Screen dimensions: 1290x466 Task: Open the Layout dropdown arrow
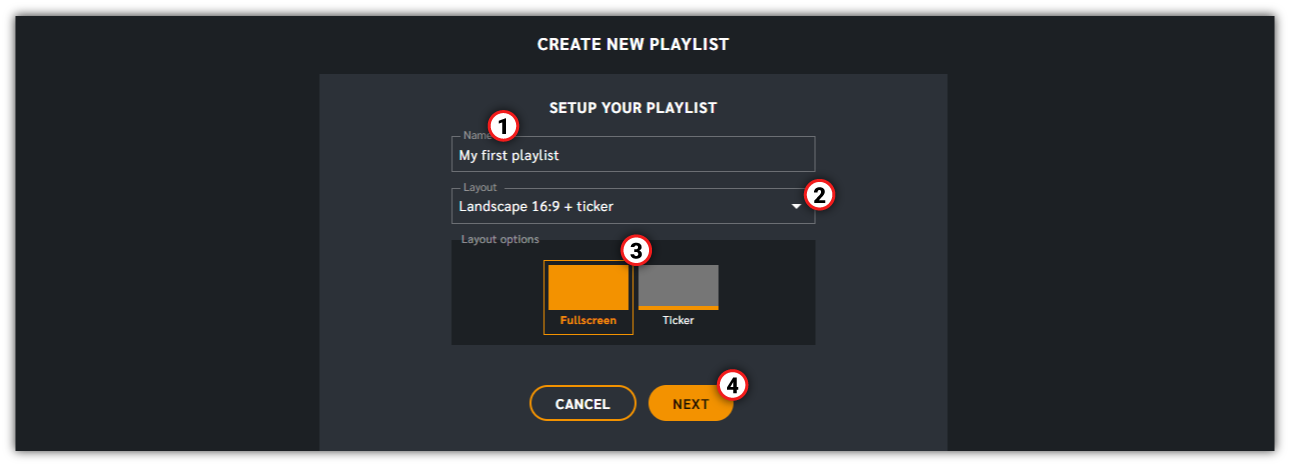click(797, 207)
